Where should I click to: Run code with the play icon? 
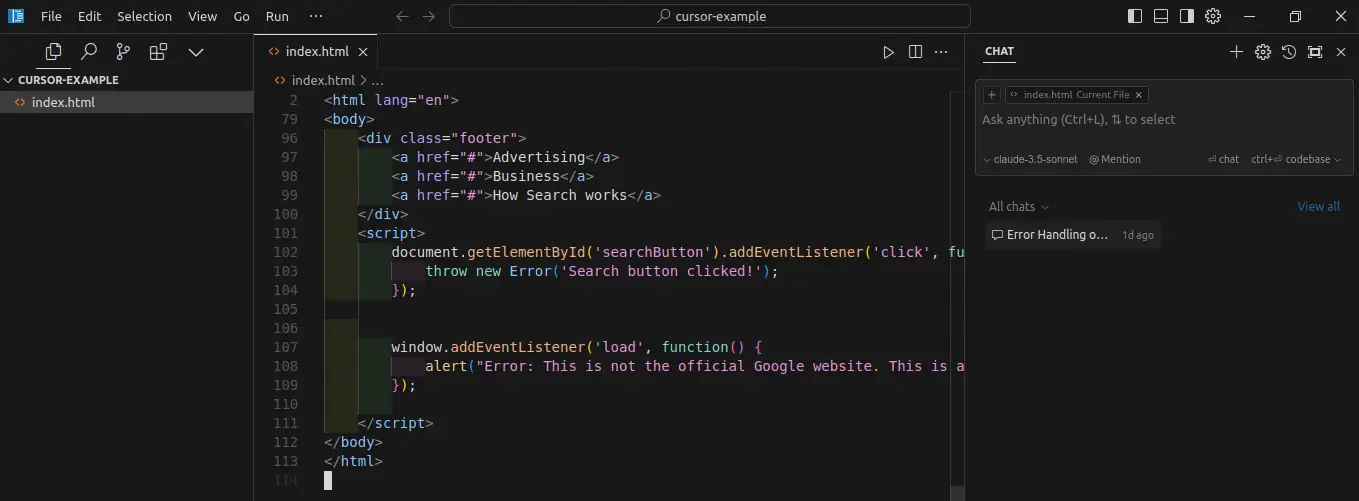[x=888, y=52]
